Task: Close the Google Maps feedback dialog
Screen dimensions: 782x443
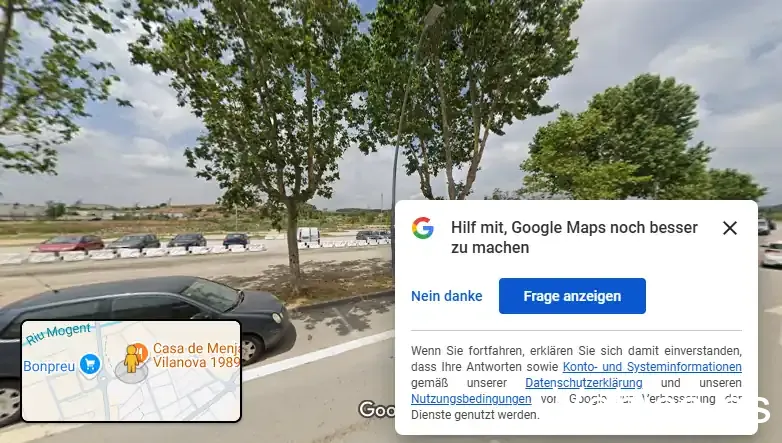Action: tap(730, 228)
